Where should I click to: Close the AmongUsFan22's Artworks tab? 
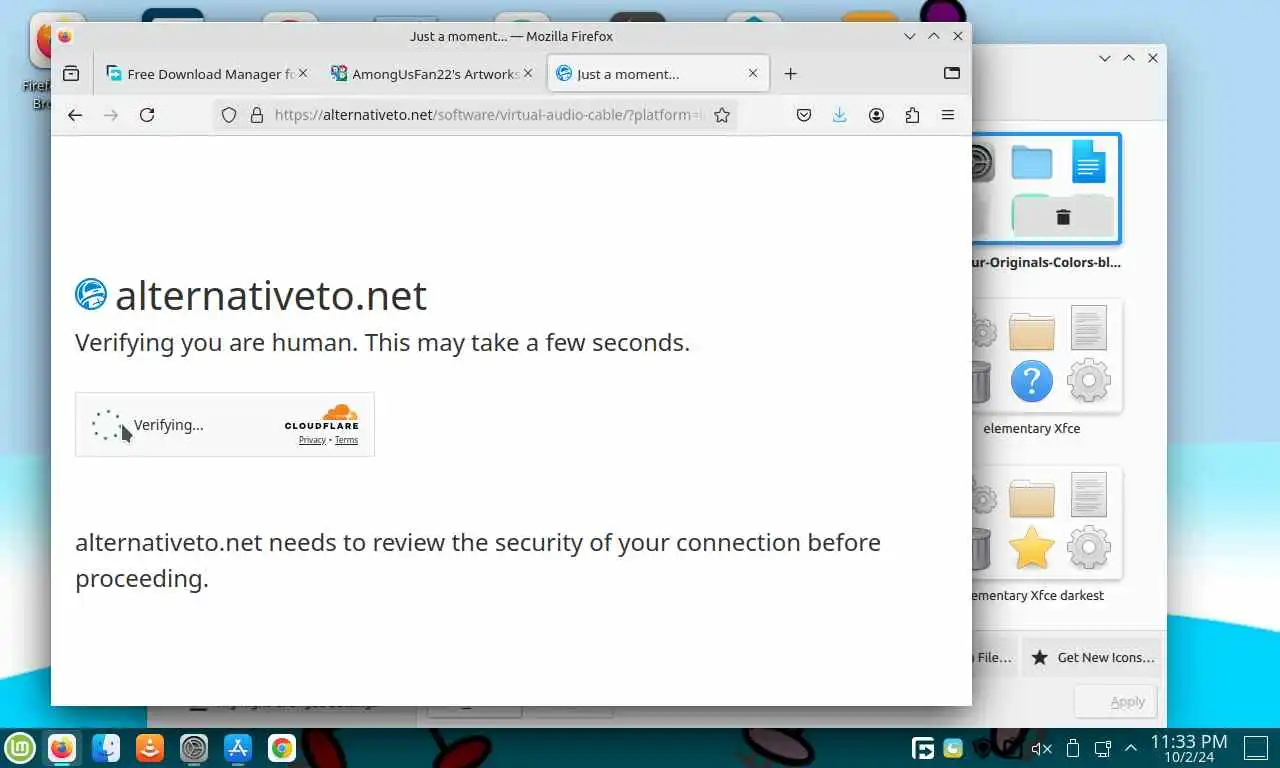(529, 73)
